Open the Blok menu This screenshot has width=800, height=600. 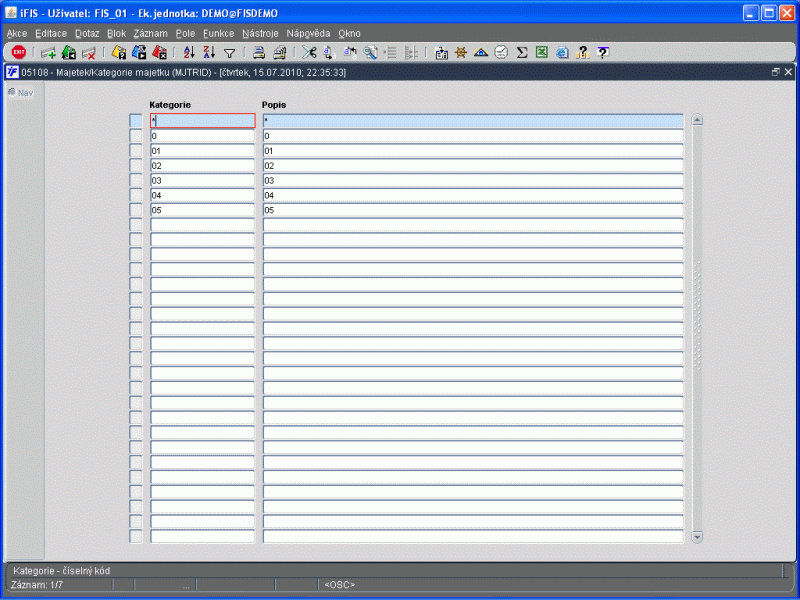[x=116, y=33]
